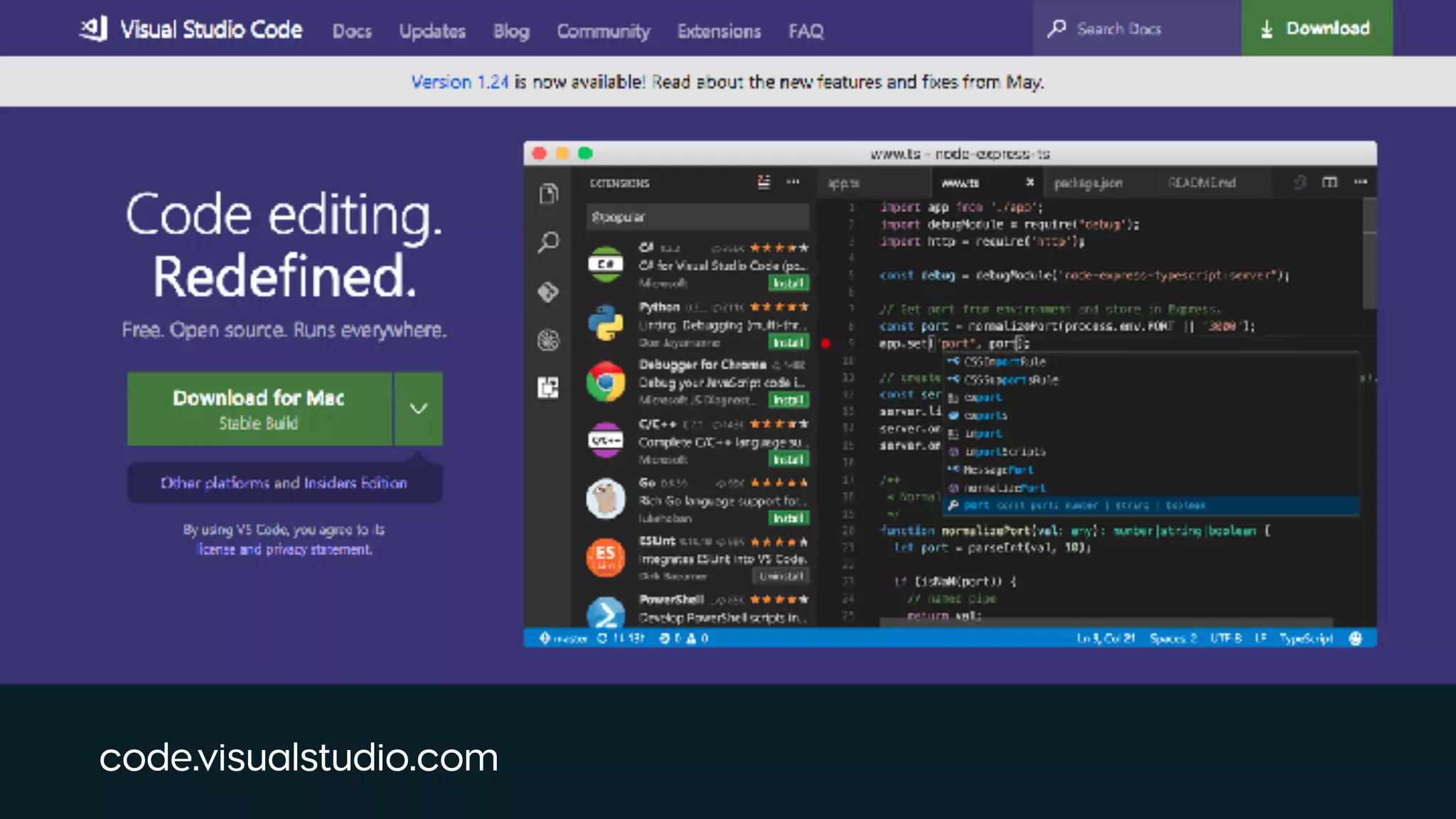The image size is (1456, 819).
Task: Open the Updates navigation link
Action: coord(432,31)
